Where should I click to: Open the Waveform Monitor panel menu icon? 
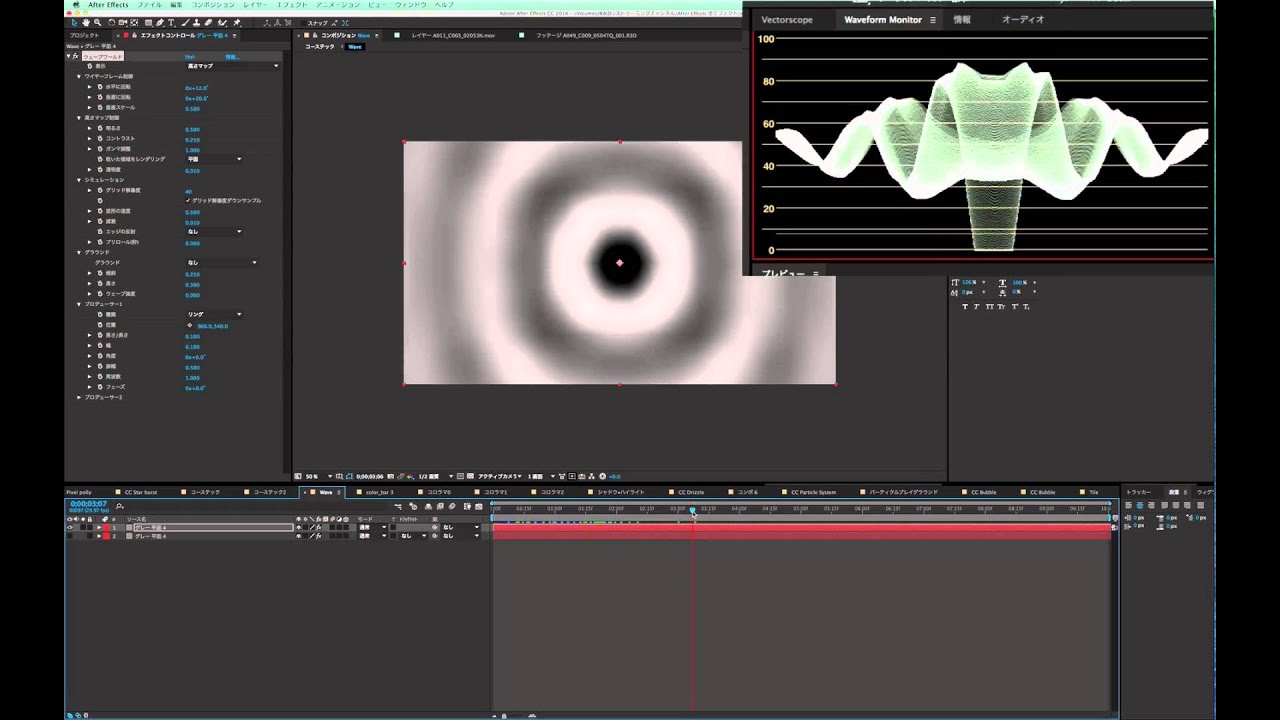(933, 19)
